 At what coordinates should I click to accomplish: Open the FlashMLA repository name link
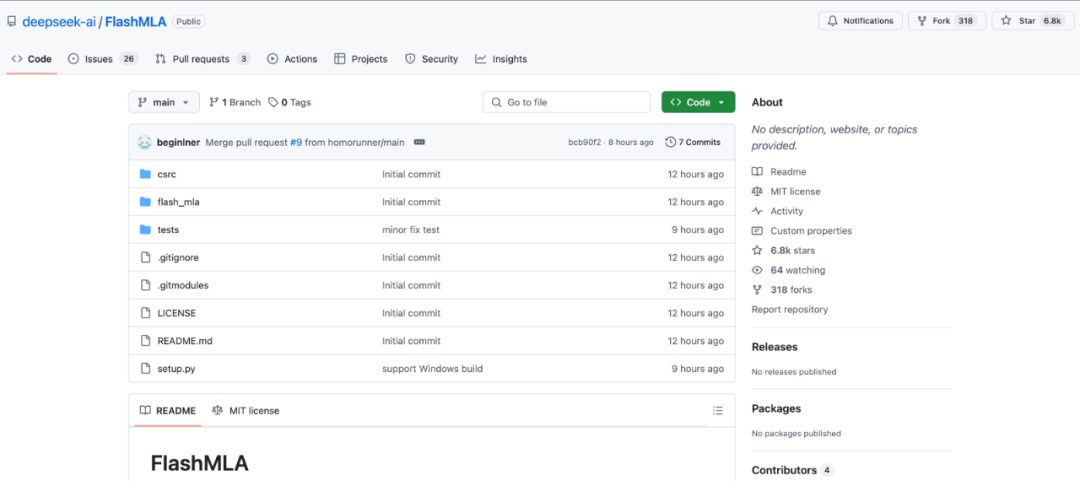[136, 21]
